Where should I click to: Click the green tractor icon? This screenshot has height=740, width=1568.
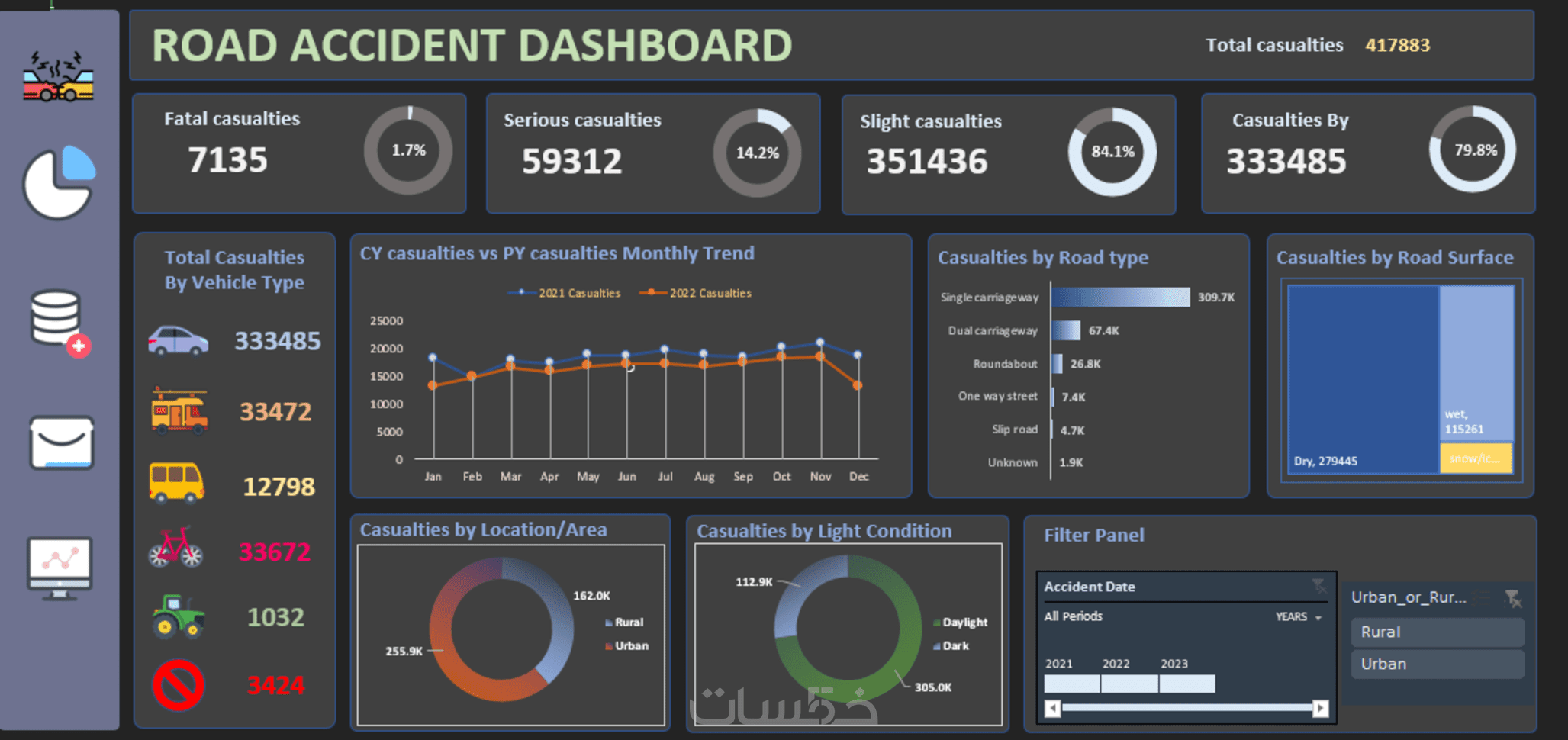[178, 616]
